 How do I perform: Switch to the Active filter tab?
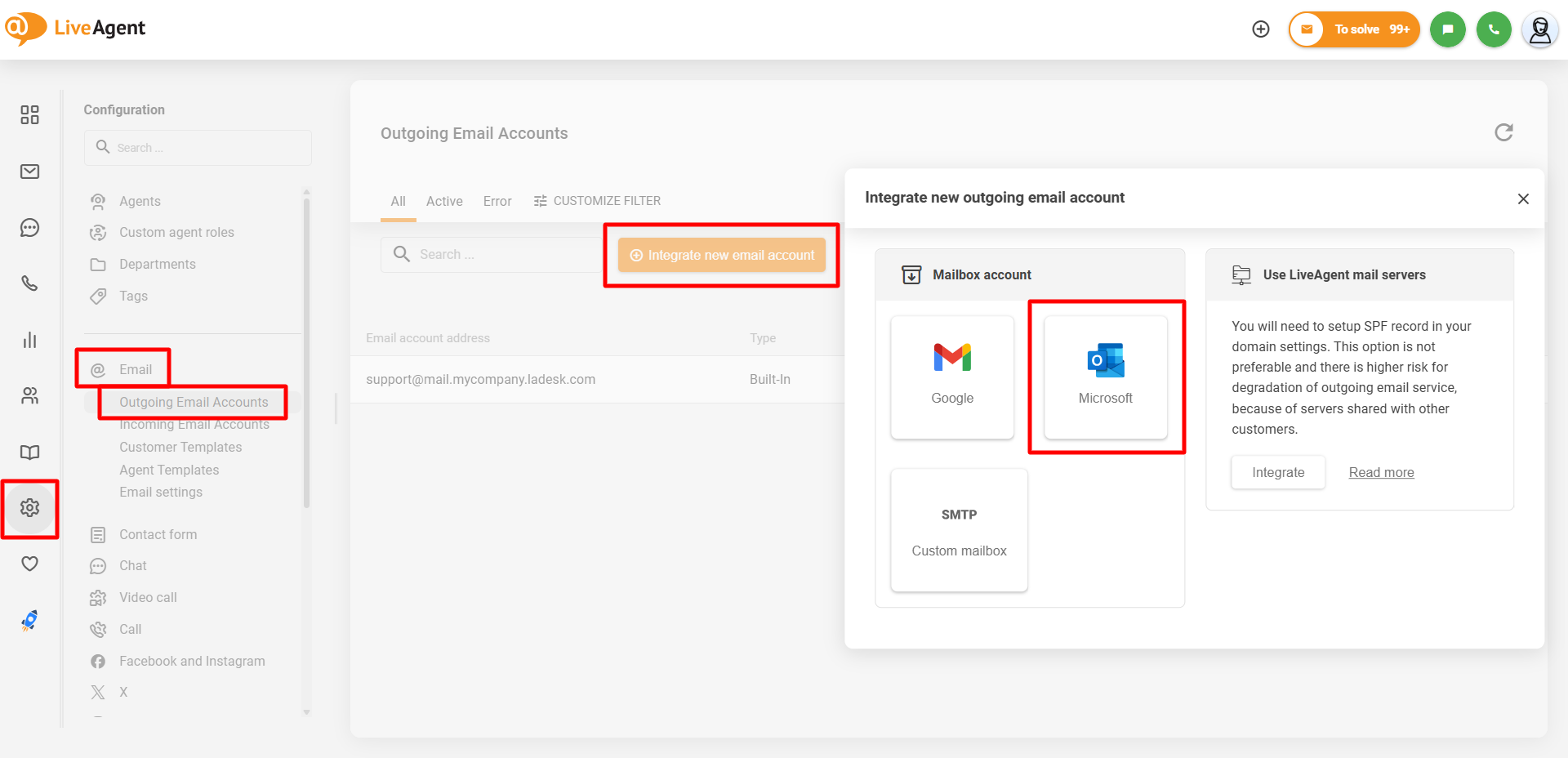point(444,201)
